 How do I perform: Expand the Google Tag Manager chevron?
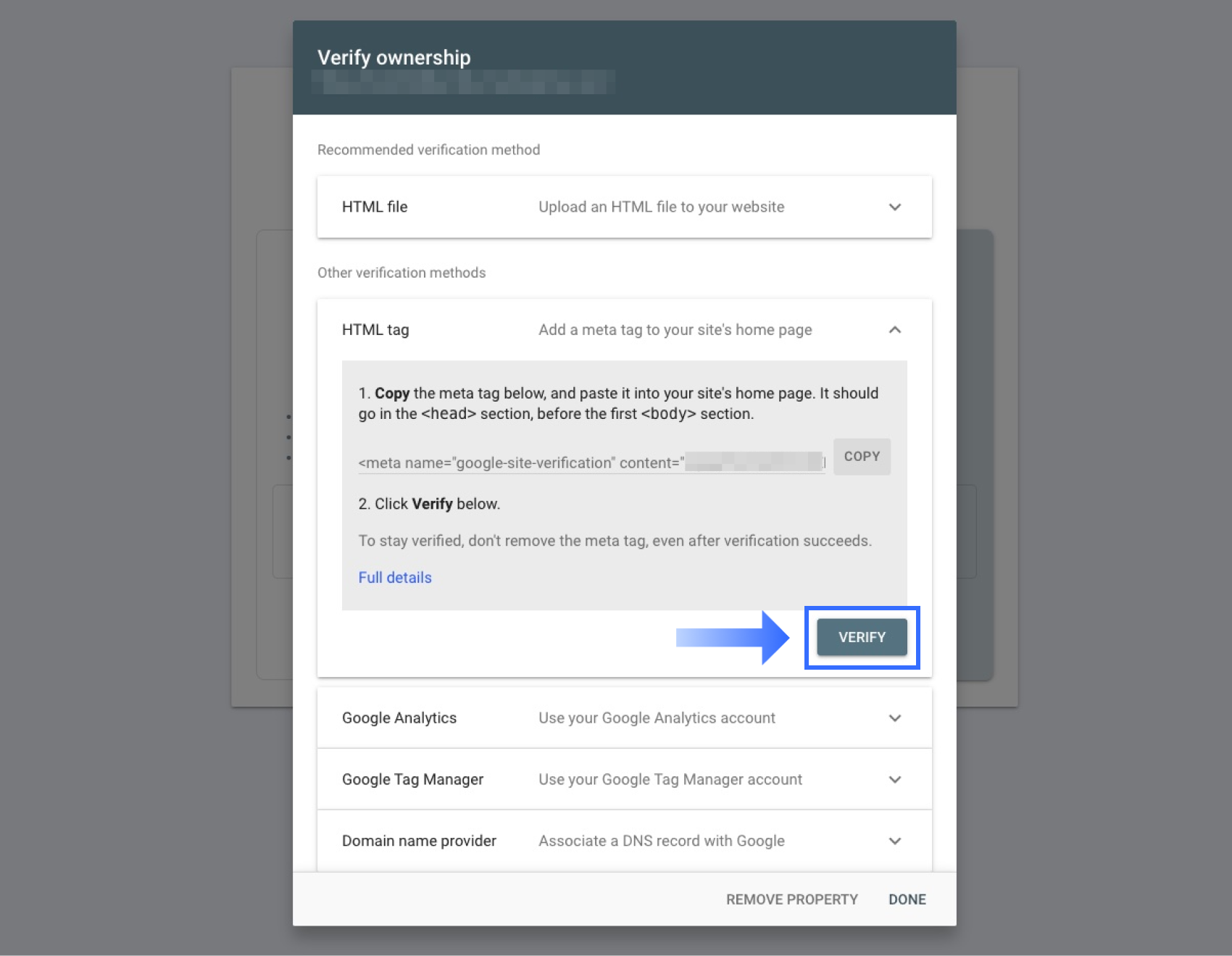pos(895,780)
